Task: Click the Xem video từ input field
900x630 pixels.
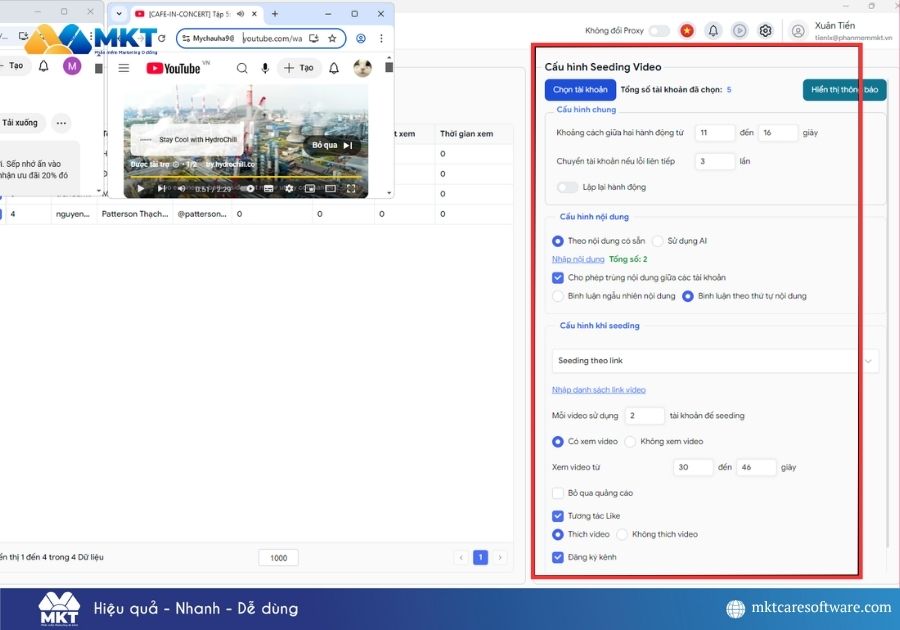Action: (693, 466)
